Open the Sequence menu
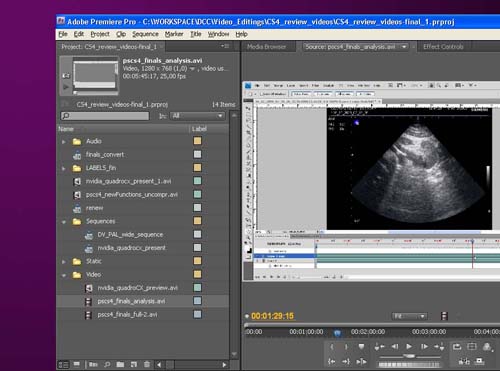Viewport: 500px width, 371px height. coord(145,34)
